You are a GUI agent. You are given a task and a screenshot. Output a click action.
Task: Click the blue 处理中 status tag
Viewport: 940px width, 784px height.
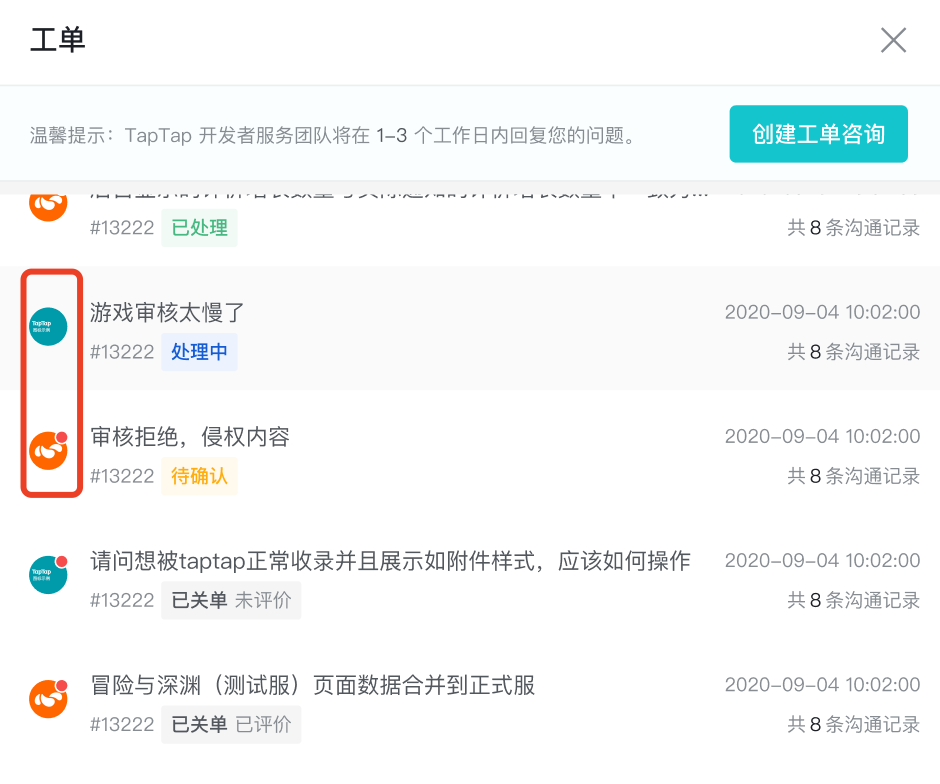[200, 352]
